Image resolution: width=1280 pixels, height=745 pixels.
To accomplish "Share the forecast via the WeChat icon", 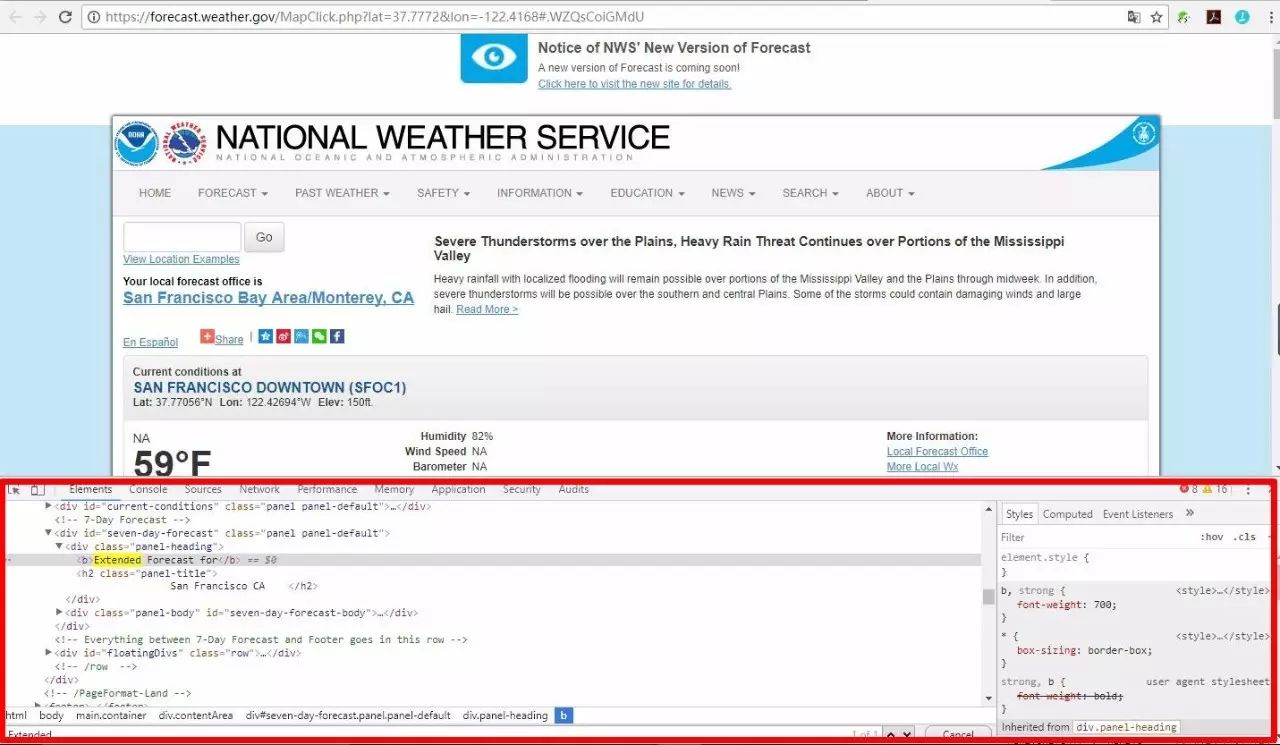I will (319, 337).
